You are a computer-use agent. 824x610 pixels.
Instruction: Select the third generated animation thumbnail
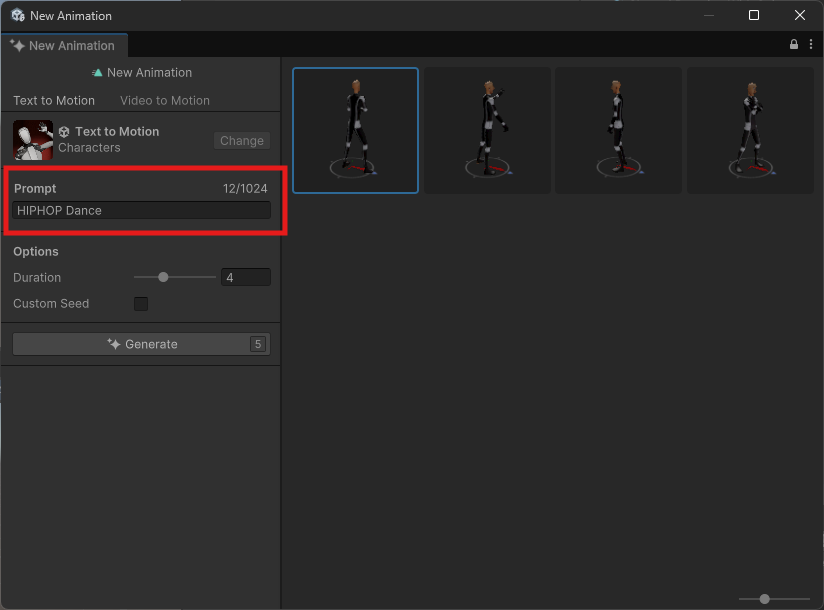pyautogui.click(x=619, y=130)
